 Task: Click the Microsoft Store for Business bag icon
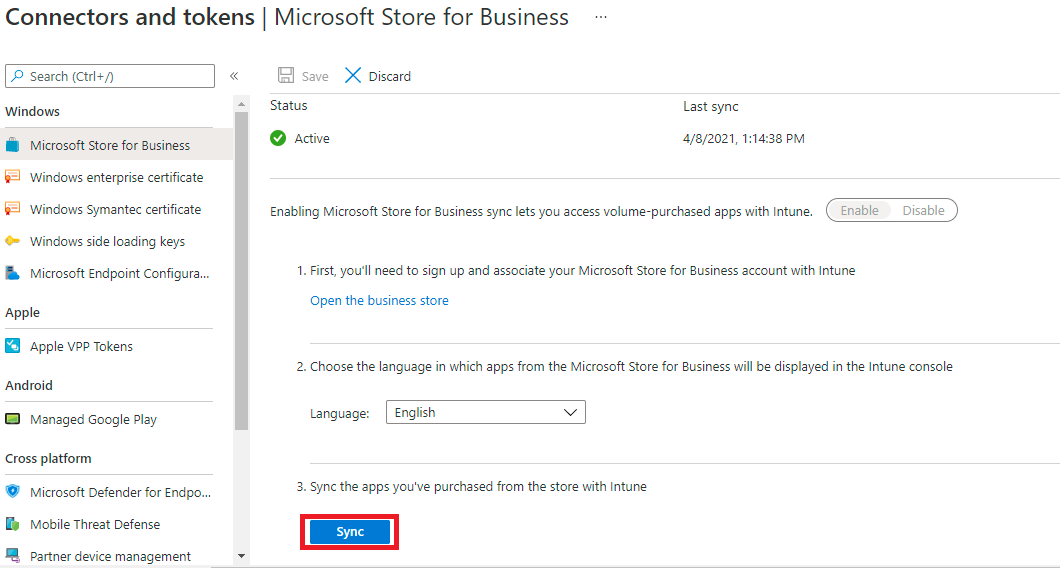(x=12, y=145)
